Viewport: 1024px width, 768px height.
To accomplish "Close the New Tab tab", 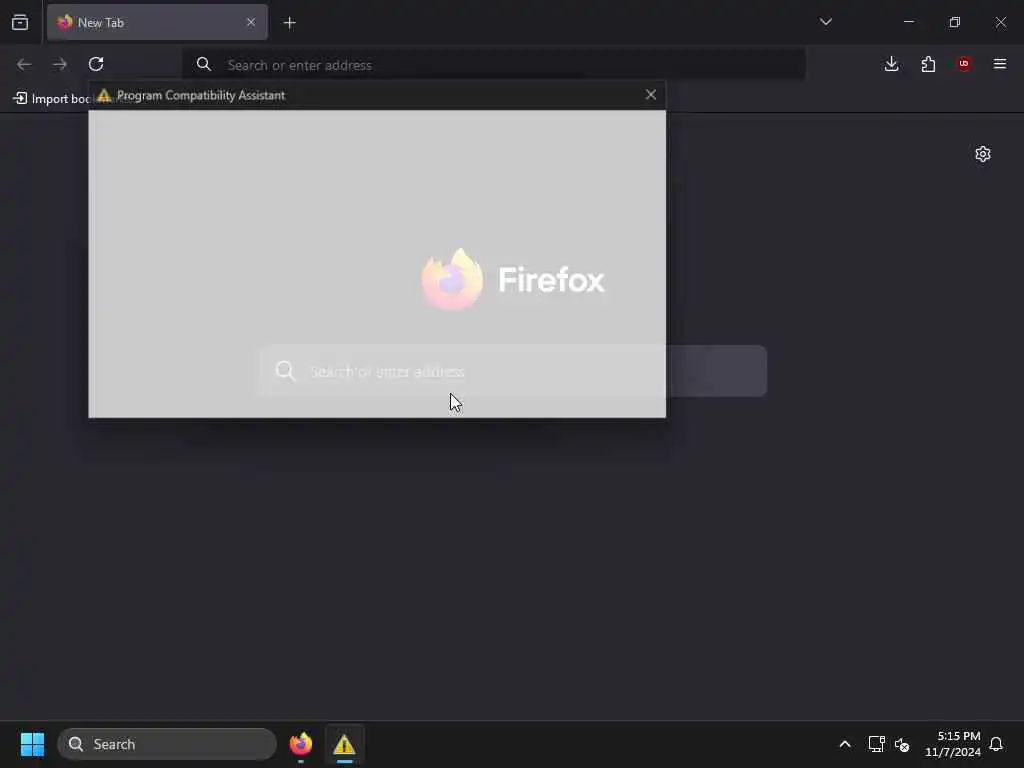I will pos(251,22).
